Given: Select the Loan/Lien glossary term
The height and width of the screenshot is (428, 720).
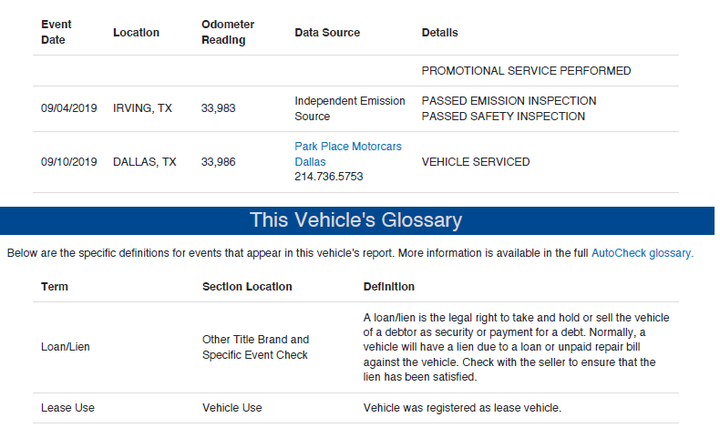Looking at the screenshot, I should 65,347.
